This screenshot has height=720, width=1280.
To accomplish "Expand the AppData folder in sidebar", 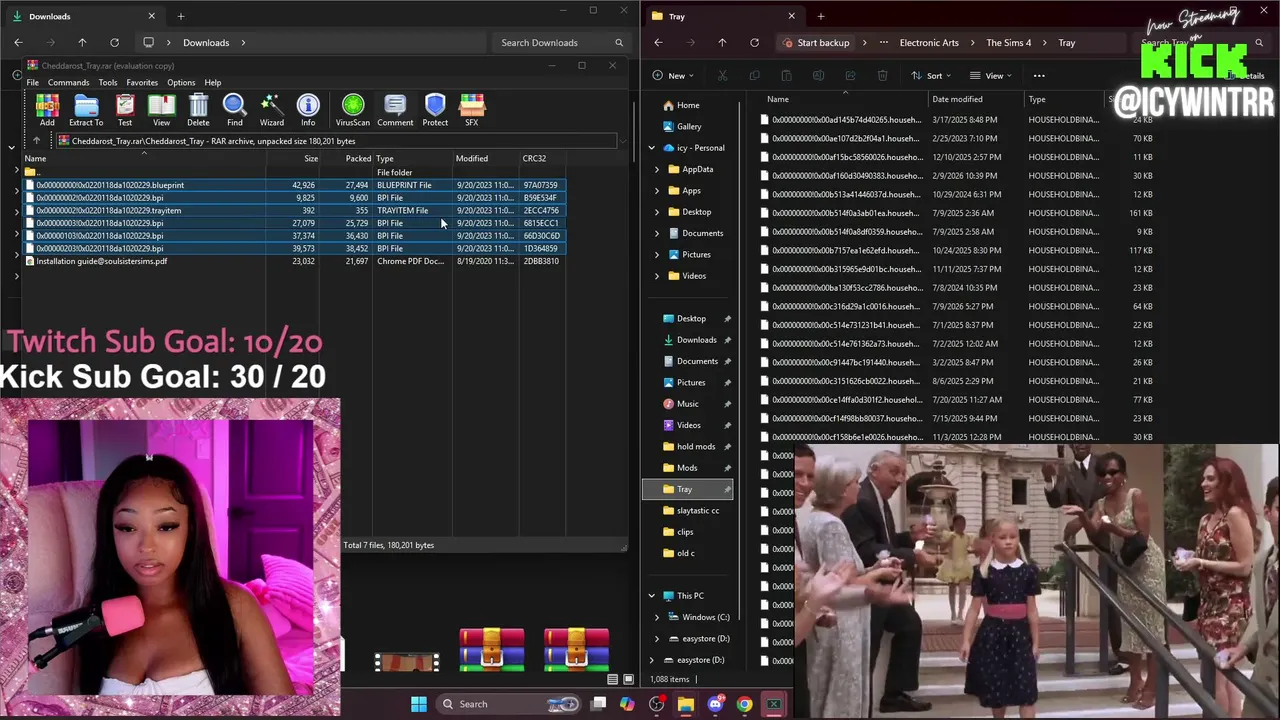I will click(657, 170).
